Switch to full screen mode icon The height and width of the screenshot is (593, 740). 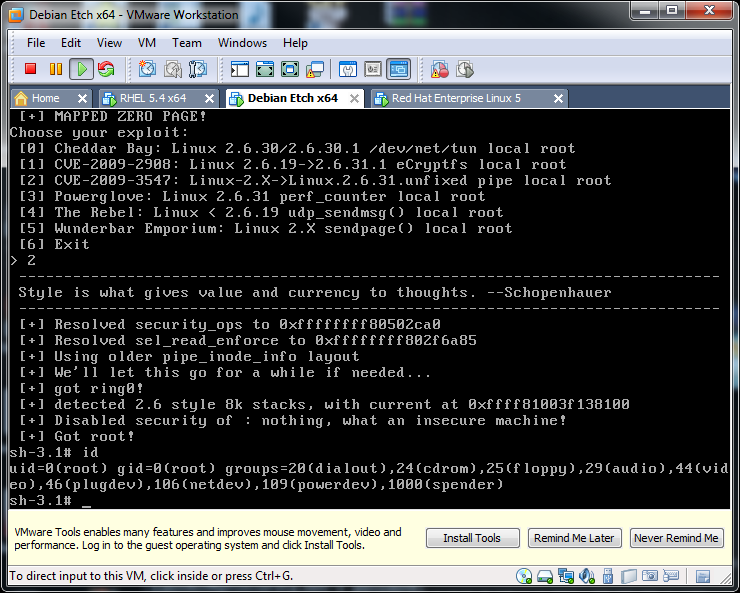(290, 69)
